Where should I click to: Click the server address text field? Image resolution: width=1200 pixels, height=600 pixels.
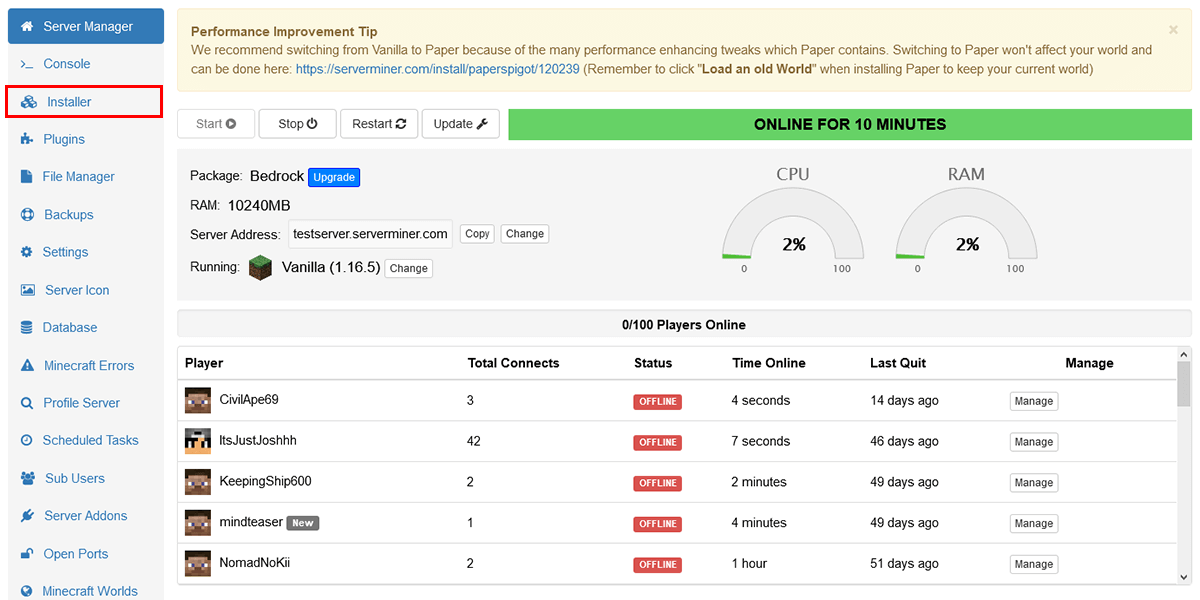pyautogui.click(x=371, y=234)
